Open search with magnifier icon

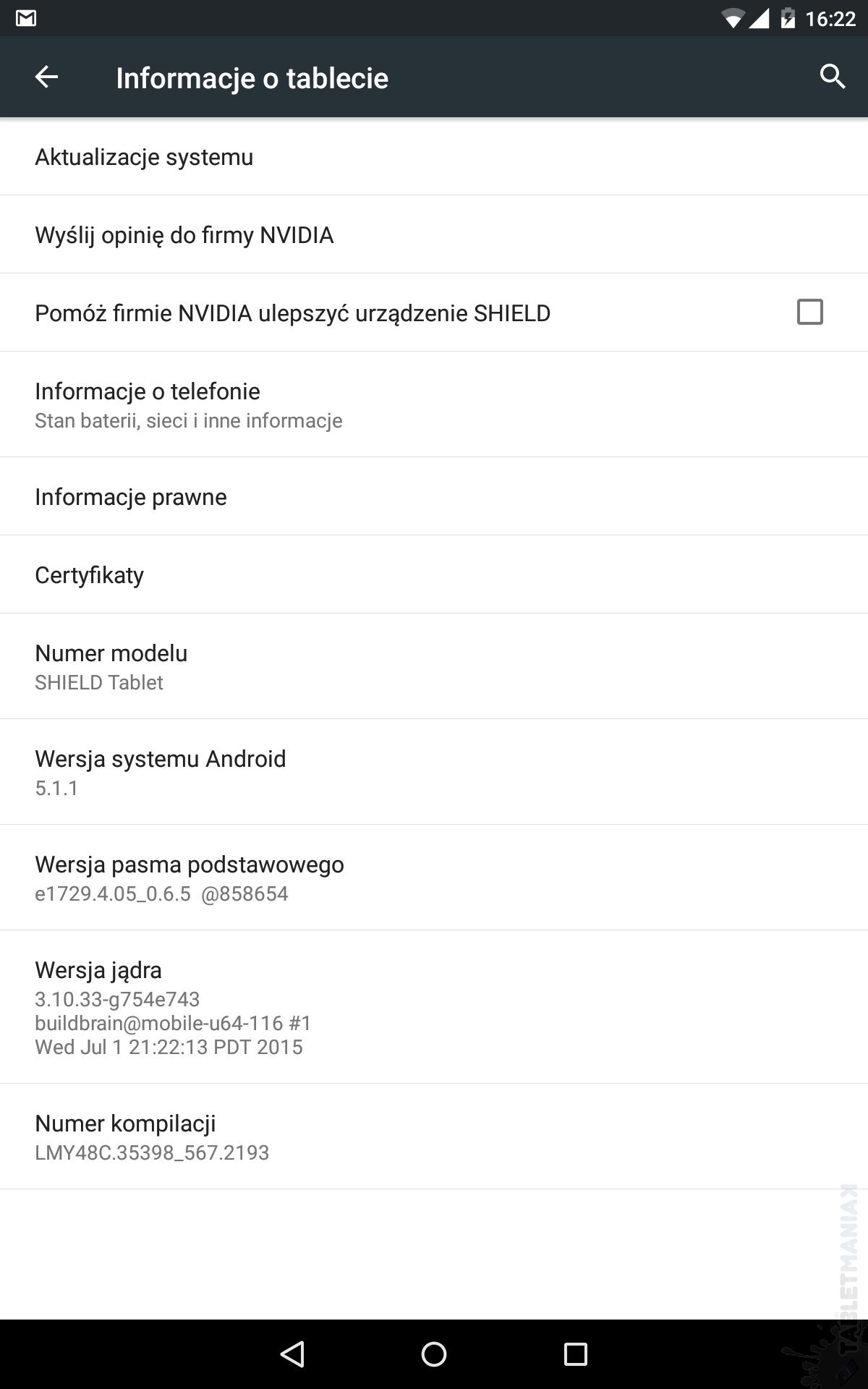(x=833, y=77)
